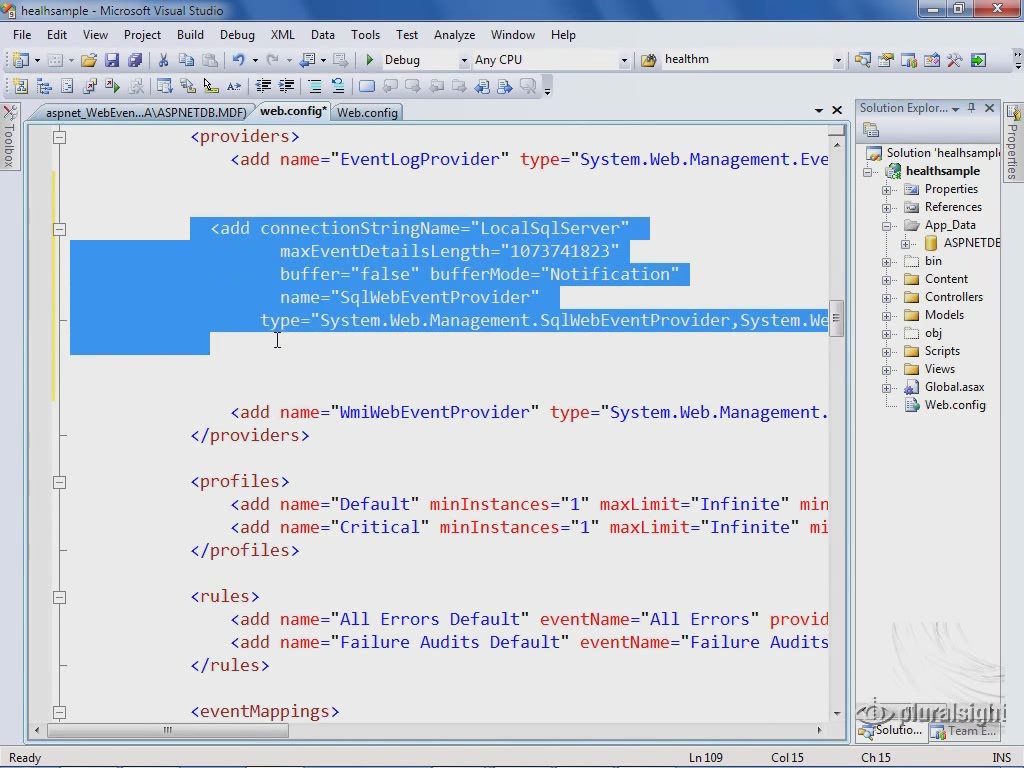This screenshot has height=768, width=1024.
Task: Select the healthsample project node
Action: 942,171
